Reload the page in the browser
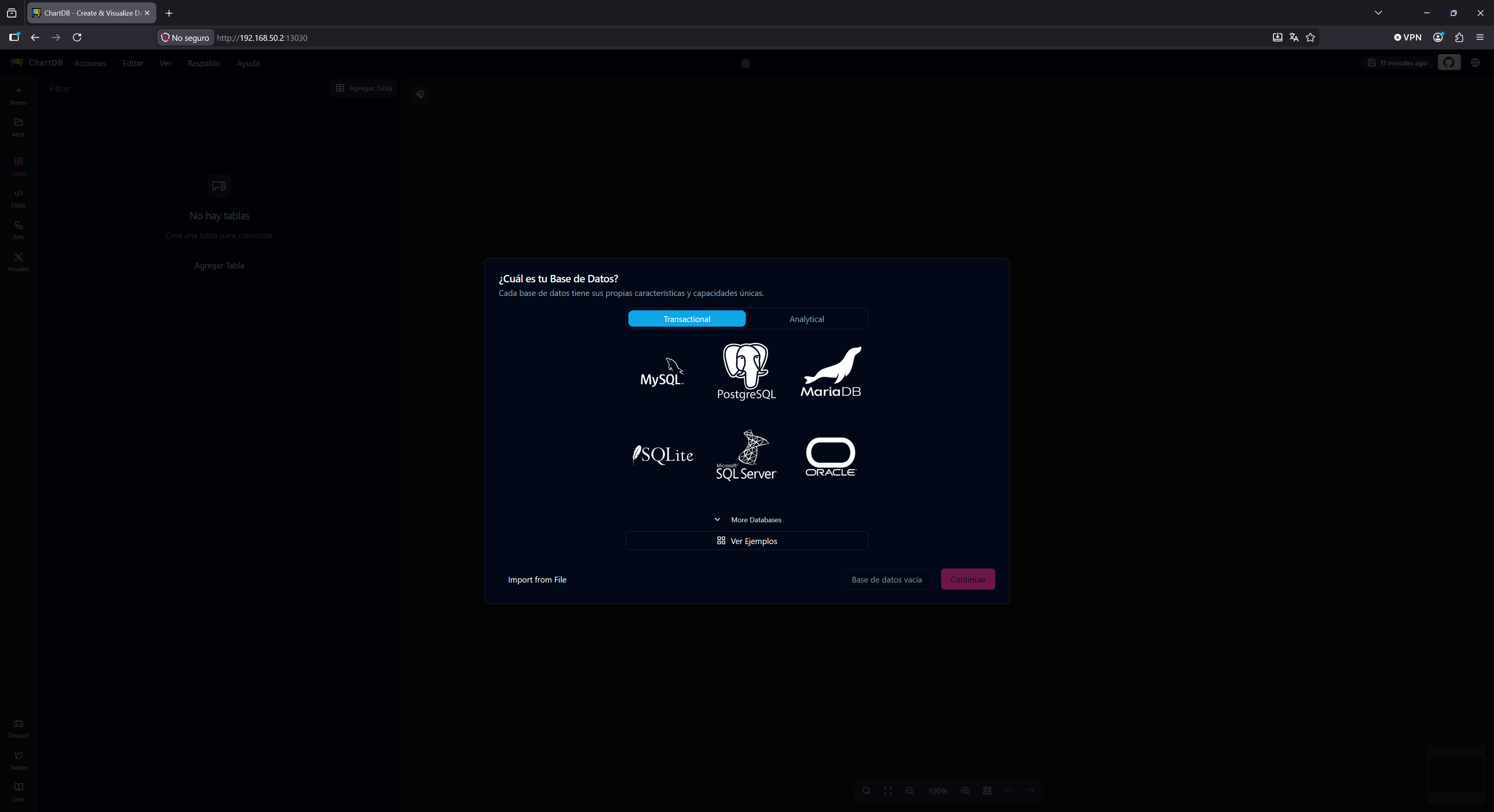 [x=77, y=37]
